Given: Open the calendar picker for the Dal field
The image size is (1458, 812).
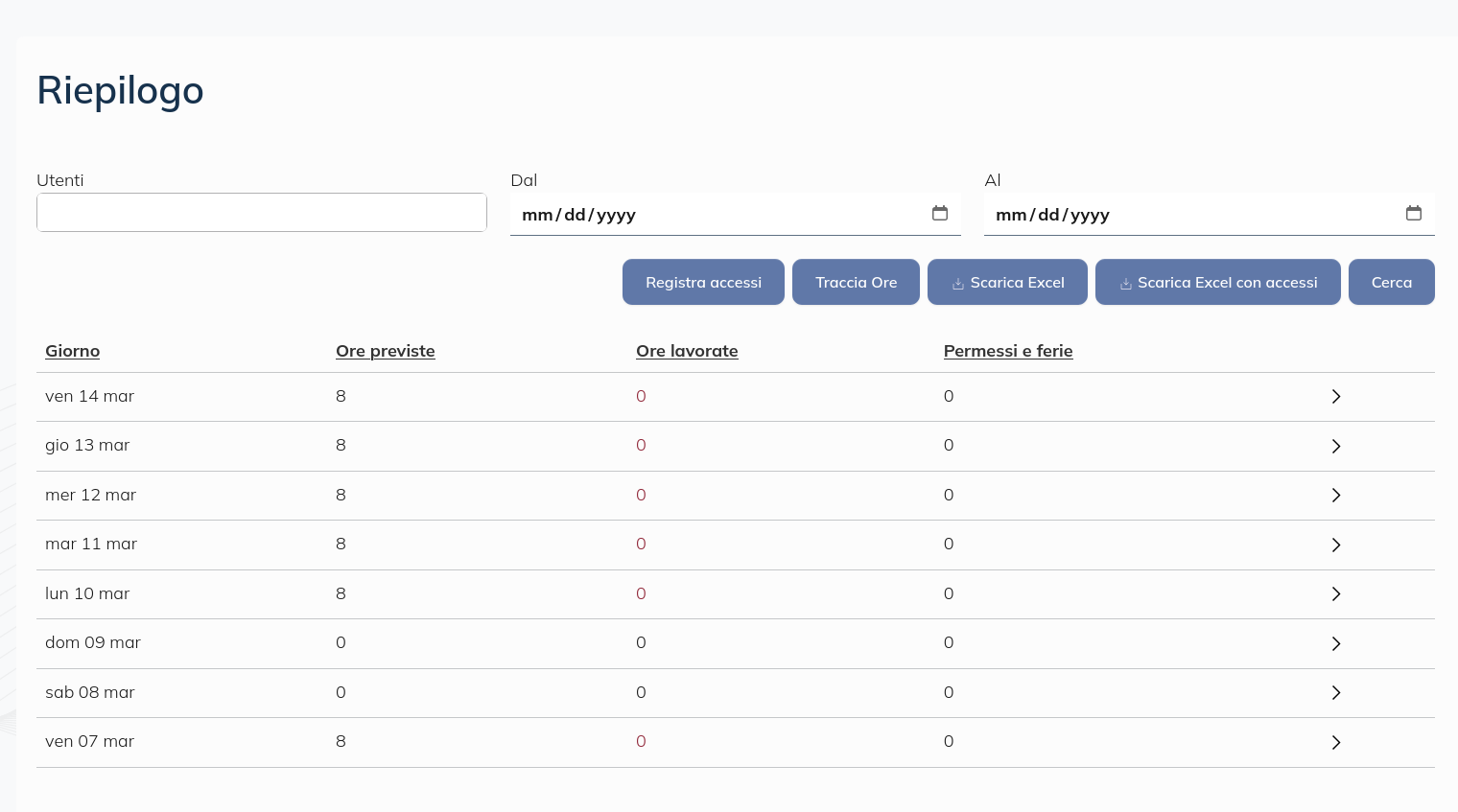Looking at the screenshot, I should [x=940, y=214].
